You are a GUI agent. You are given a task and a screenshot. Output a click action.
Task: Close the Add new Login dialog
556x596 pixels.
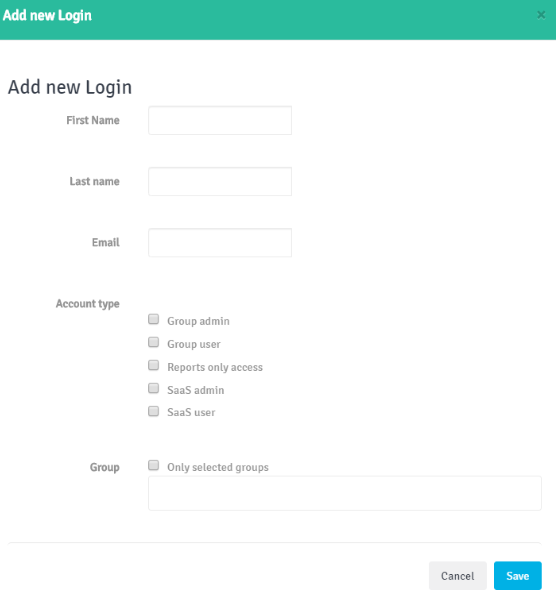click(541, 15)
